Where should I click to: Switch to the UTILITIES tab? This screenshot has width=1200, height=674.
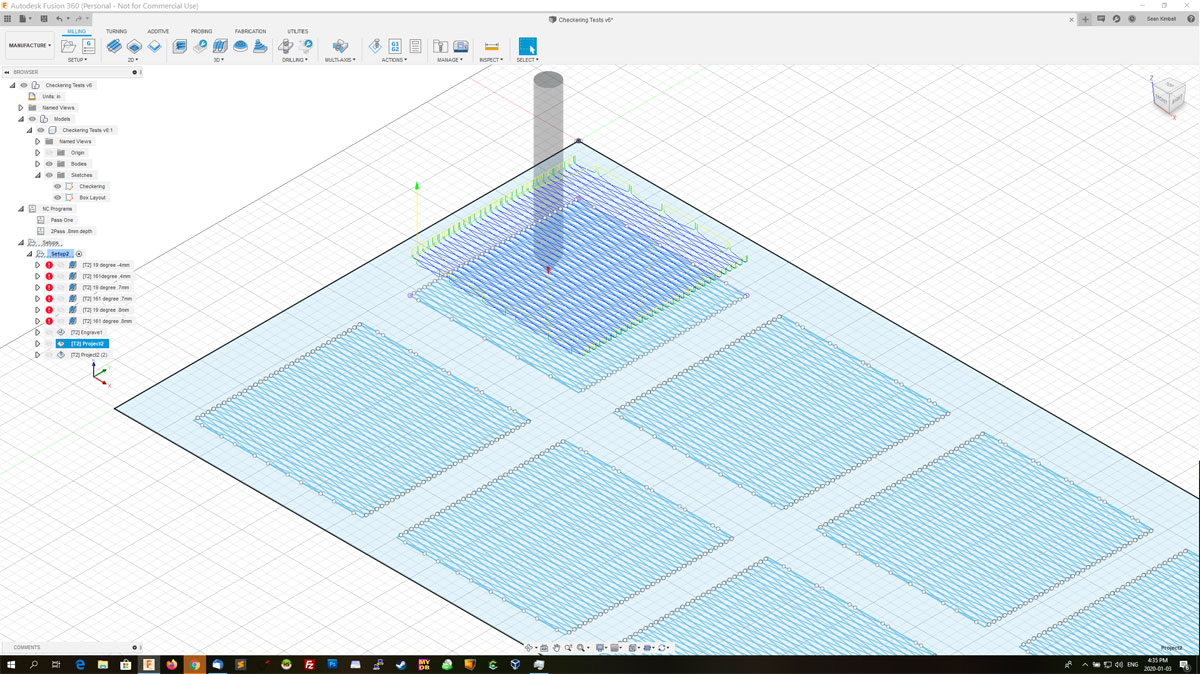298,32
